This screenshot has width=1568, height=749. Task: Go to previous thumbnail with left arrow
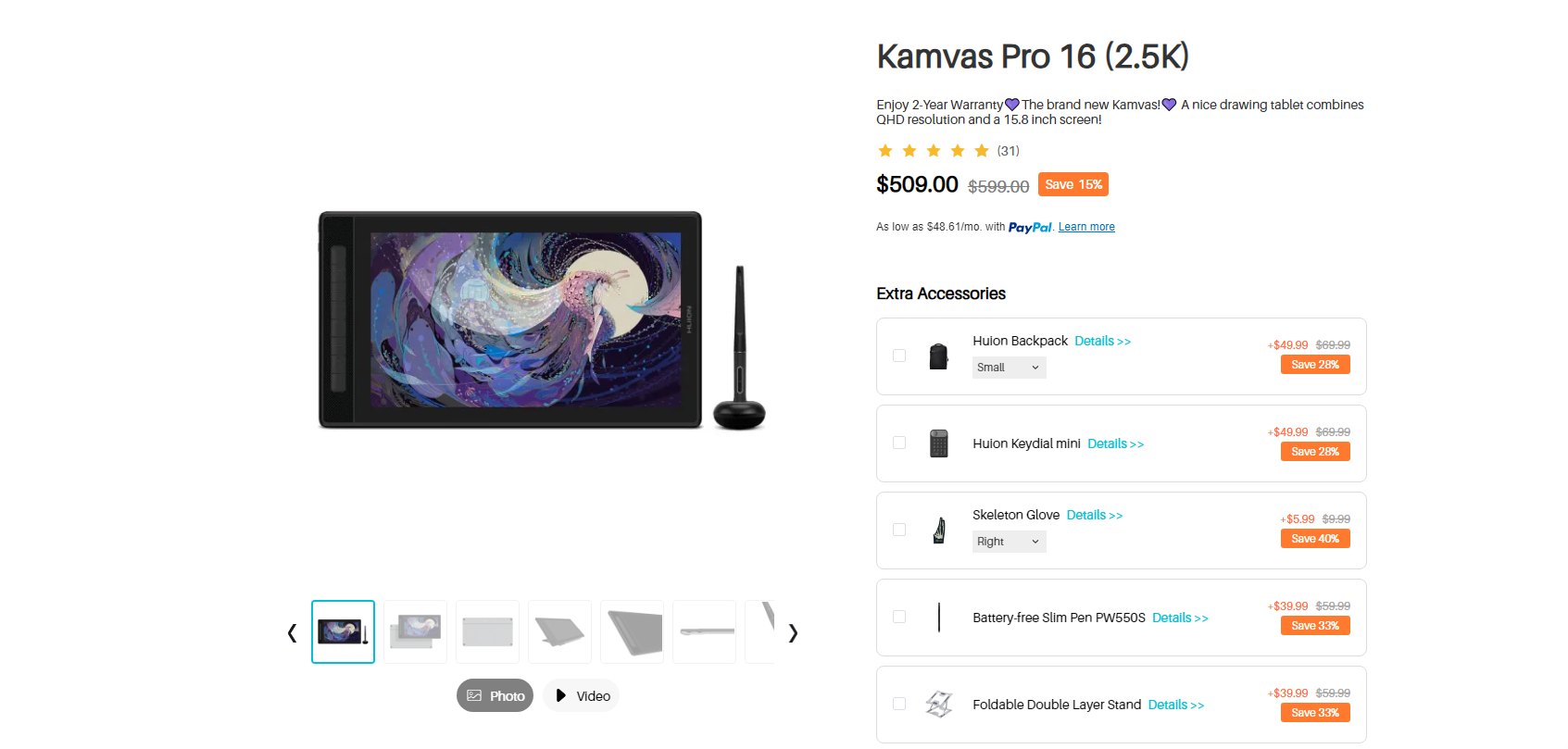tap(292, 633)
